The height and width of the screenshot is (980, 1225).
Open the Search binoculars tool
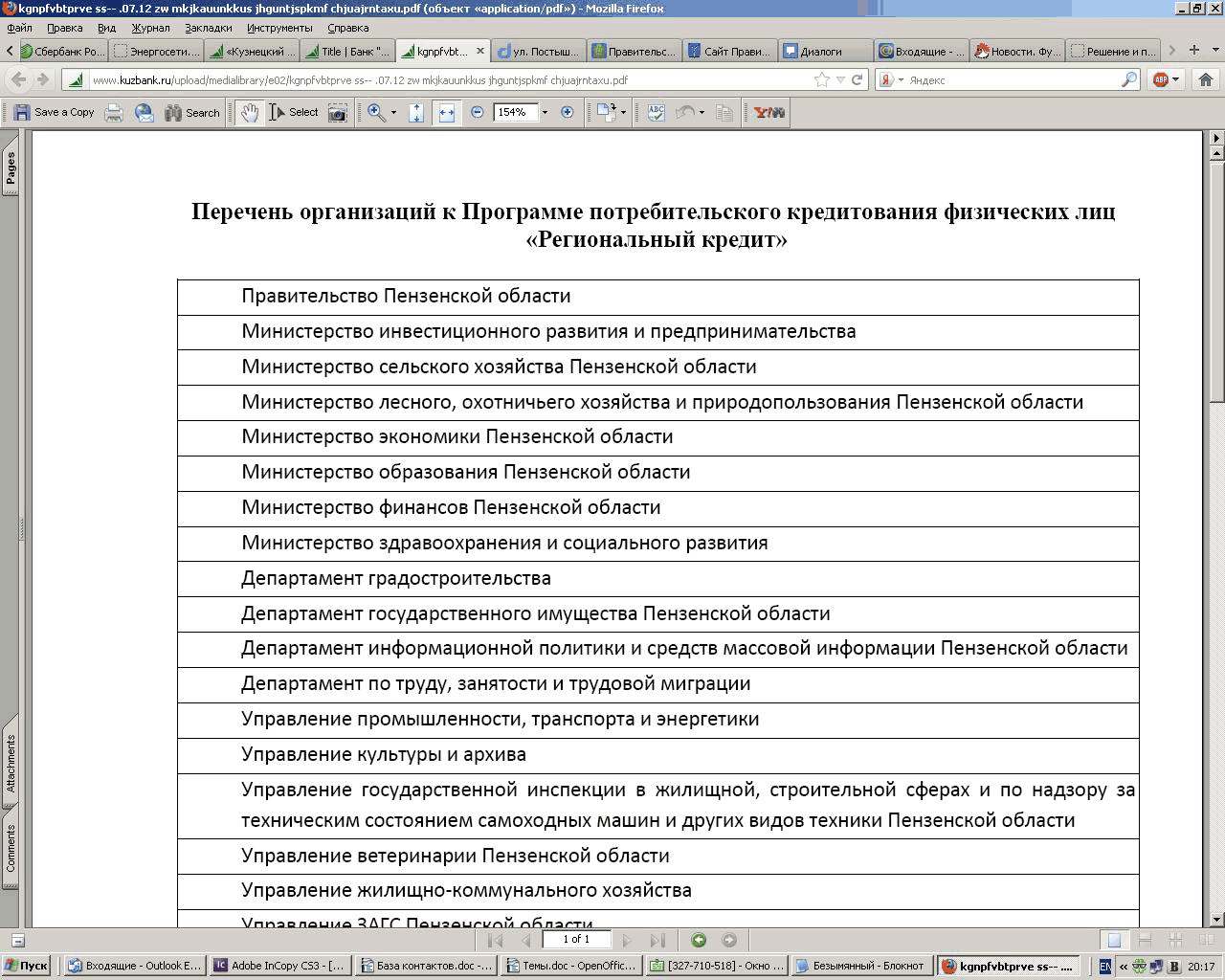click(x=192, y=112)
